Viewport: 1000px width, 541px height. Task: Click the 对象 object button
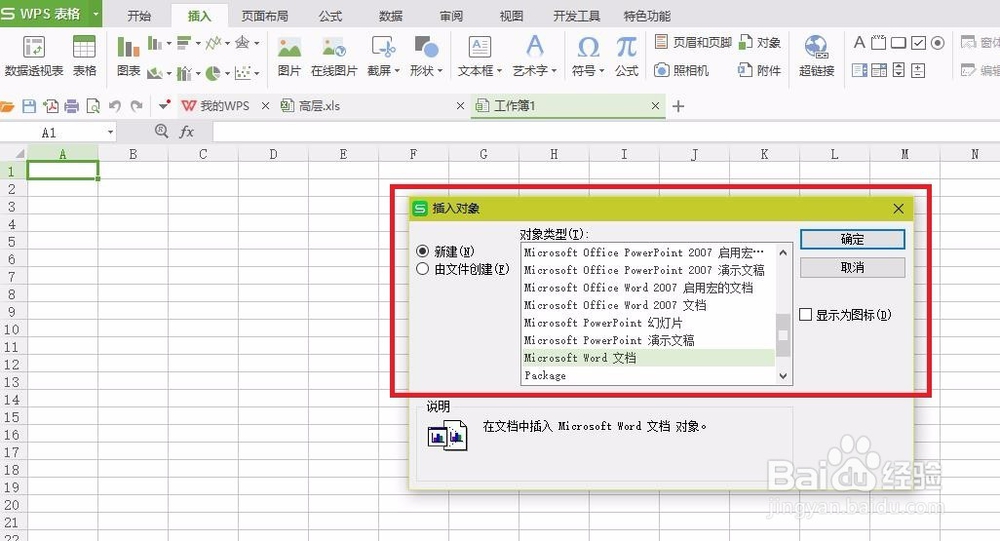pyautogui.click(x=760, y=42)
